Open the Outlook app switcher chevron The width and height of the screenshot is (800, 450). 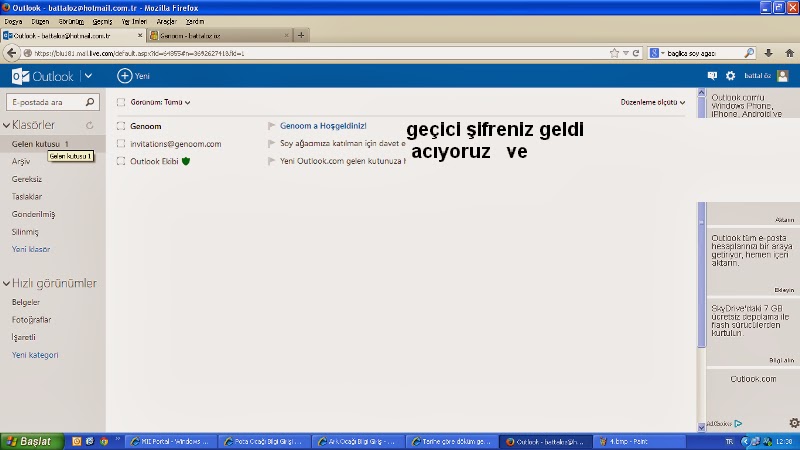click(x=88, y=76)
